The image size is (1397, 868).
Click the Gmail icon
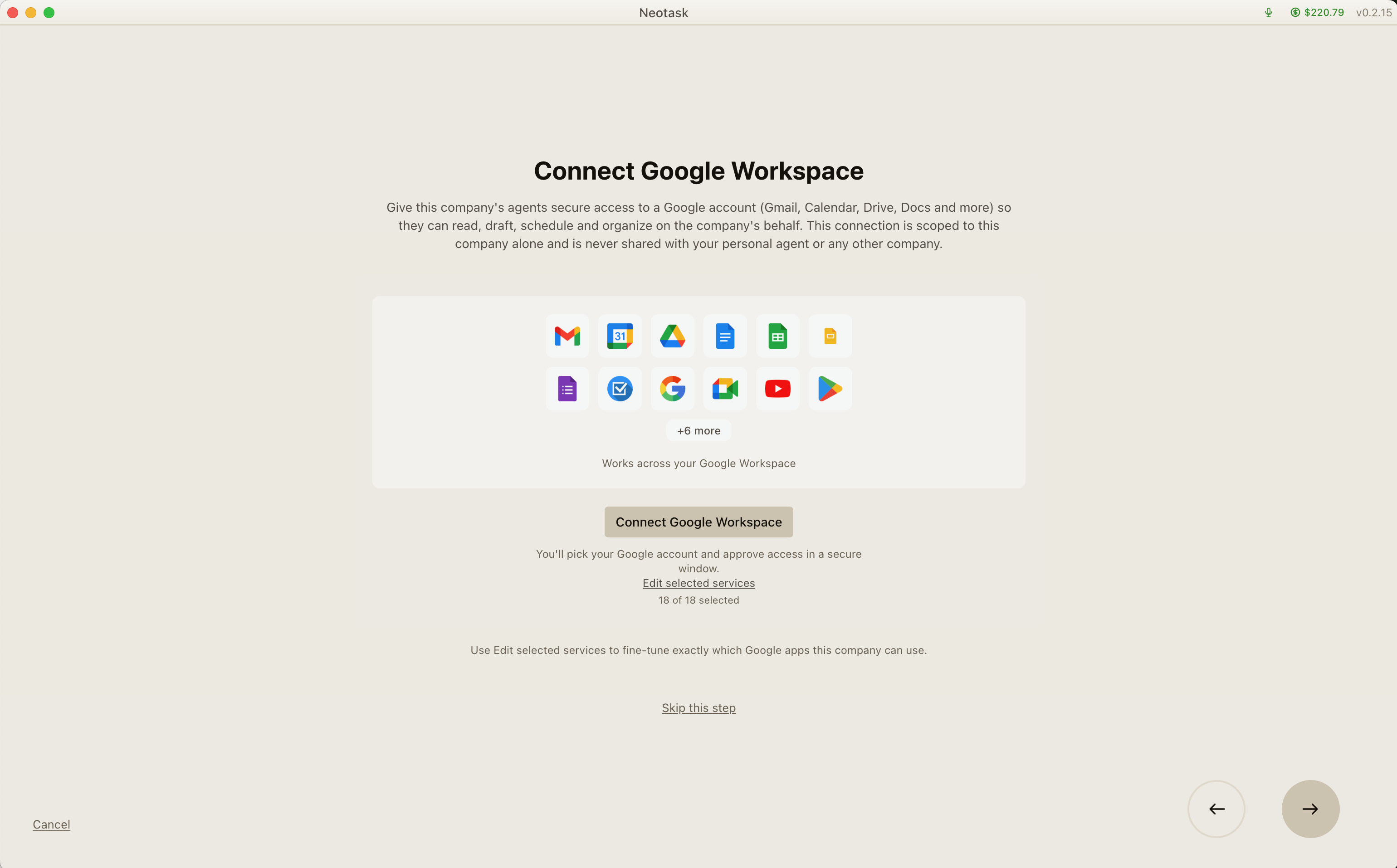coord(567,336)
